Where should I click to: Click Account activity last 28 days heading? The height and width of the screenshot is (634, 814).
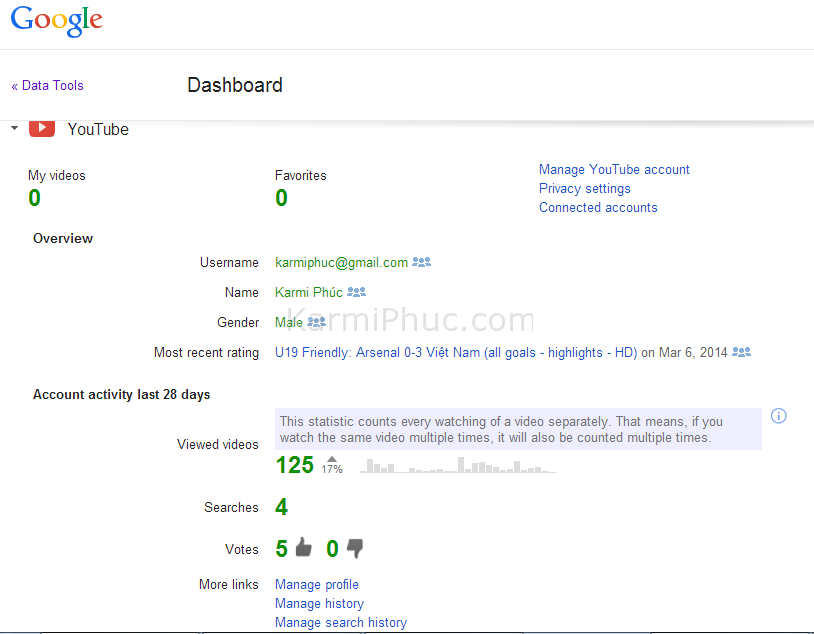click(121, 395)
